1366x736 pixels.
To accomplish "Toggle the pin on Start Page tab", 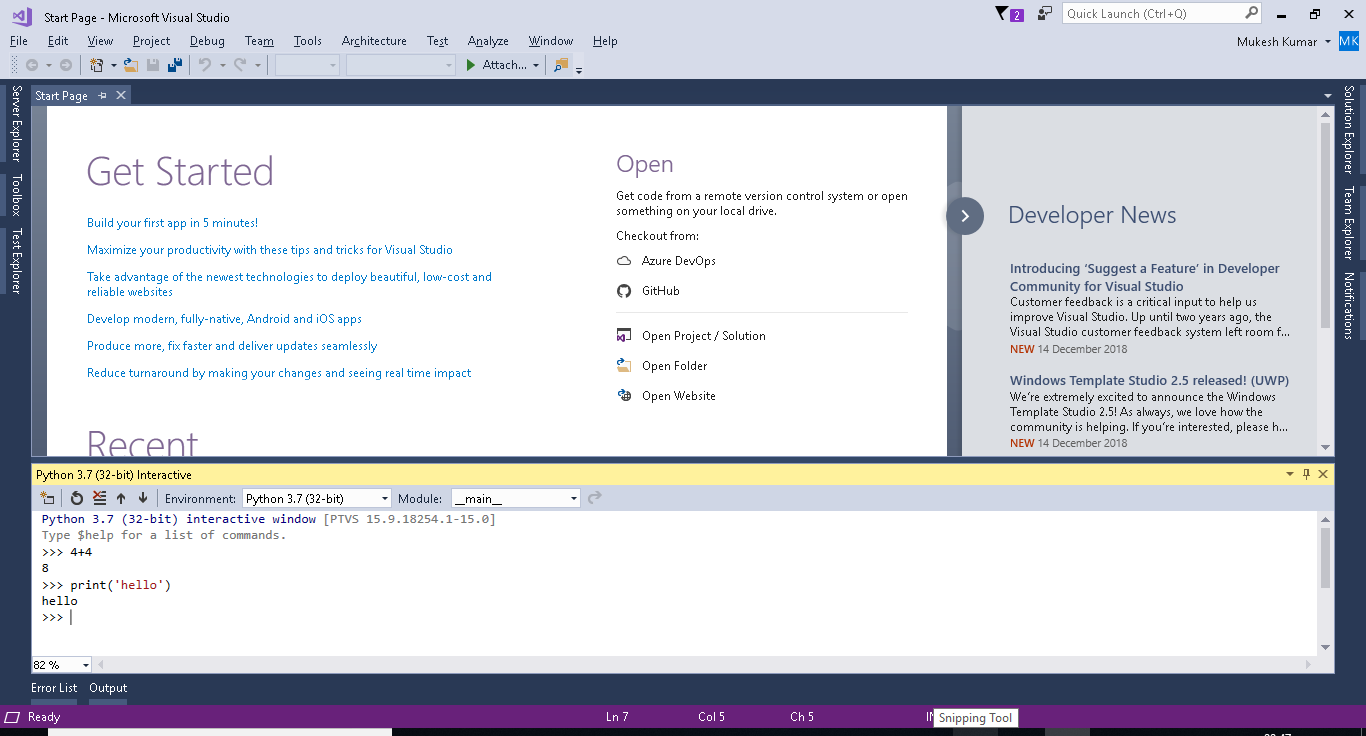I will pos(103,95).
